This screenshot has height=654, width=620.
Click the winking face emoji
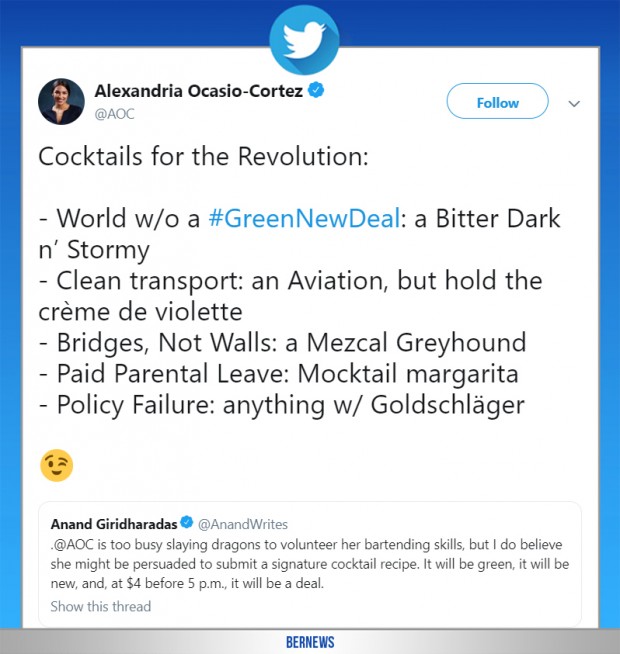[56, 466]
